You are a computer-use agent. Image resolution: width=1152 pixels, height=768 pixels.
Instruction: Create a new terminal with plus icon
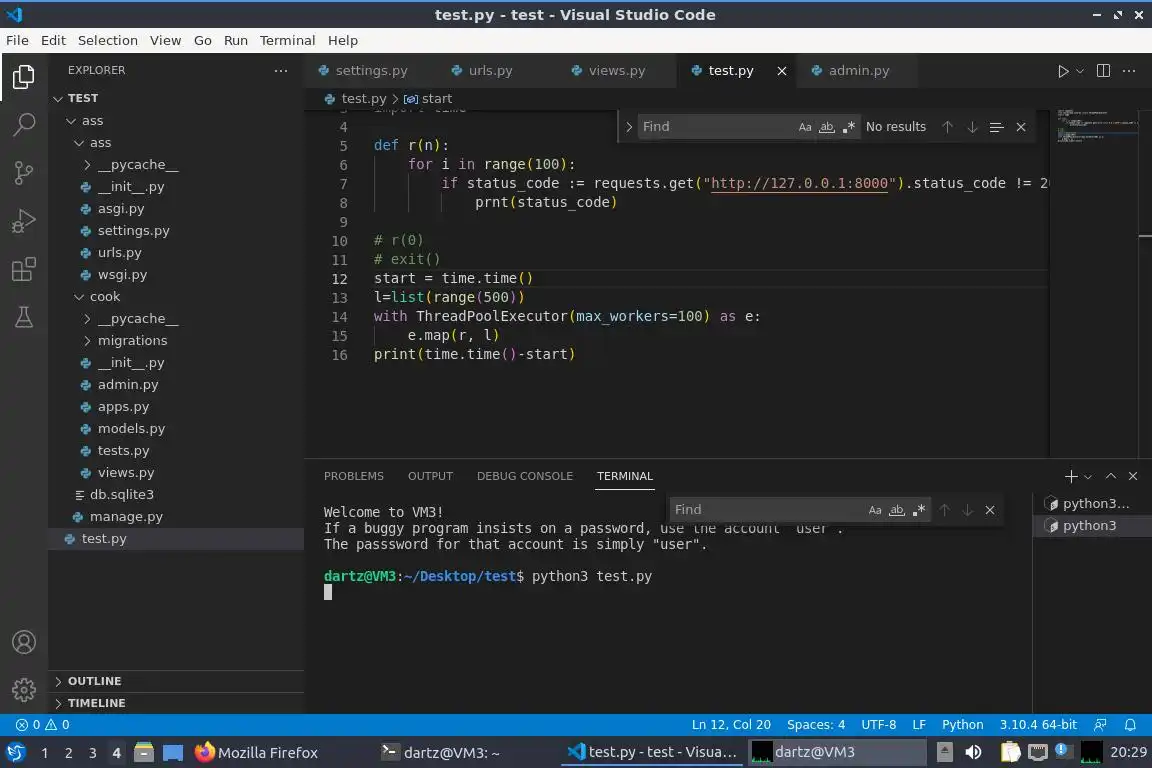pos(1070,476)
